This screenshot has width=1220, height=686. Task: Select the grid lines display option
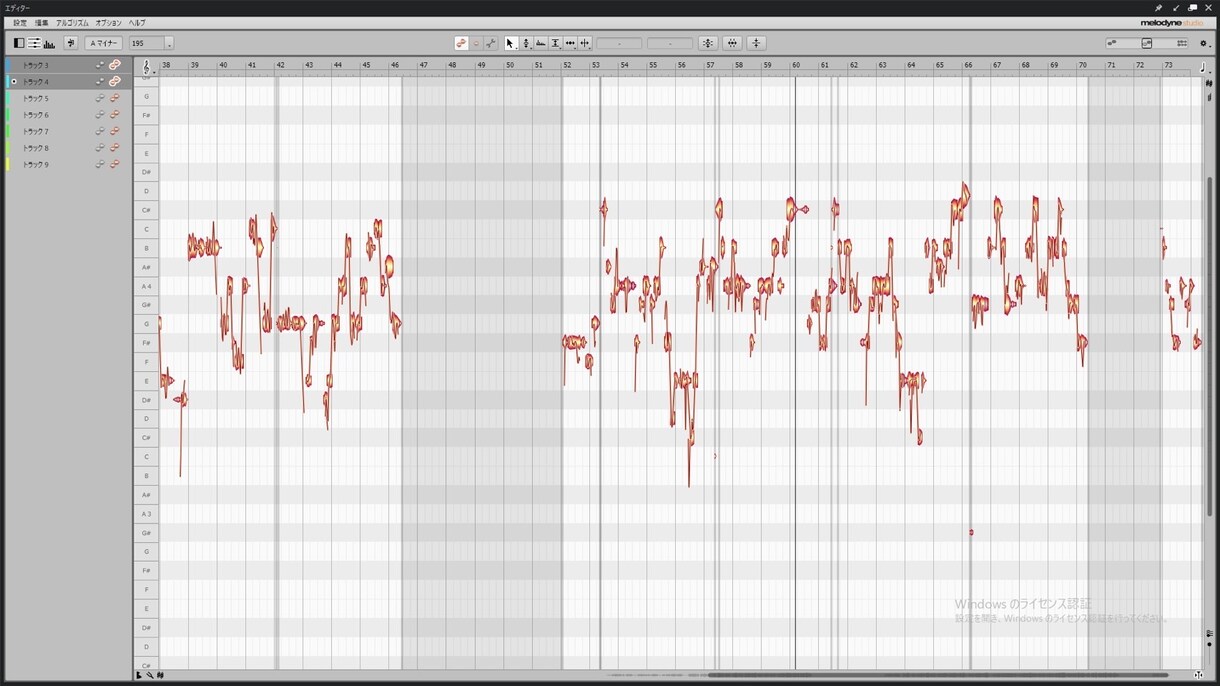(1182, 43)
